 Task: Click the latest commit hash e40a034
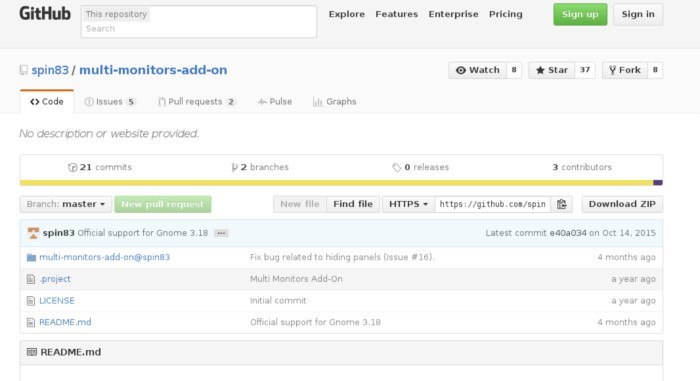pos(568,233)
